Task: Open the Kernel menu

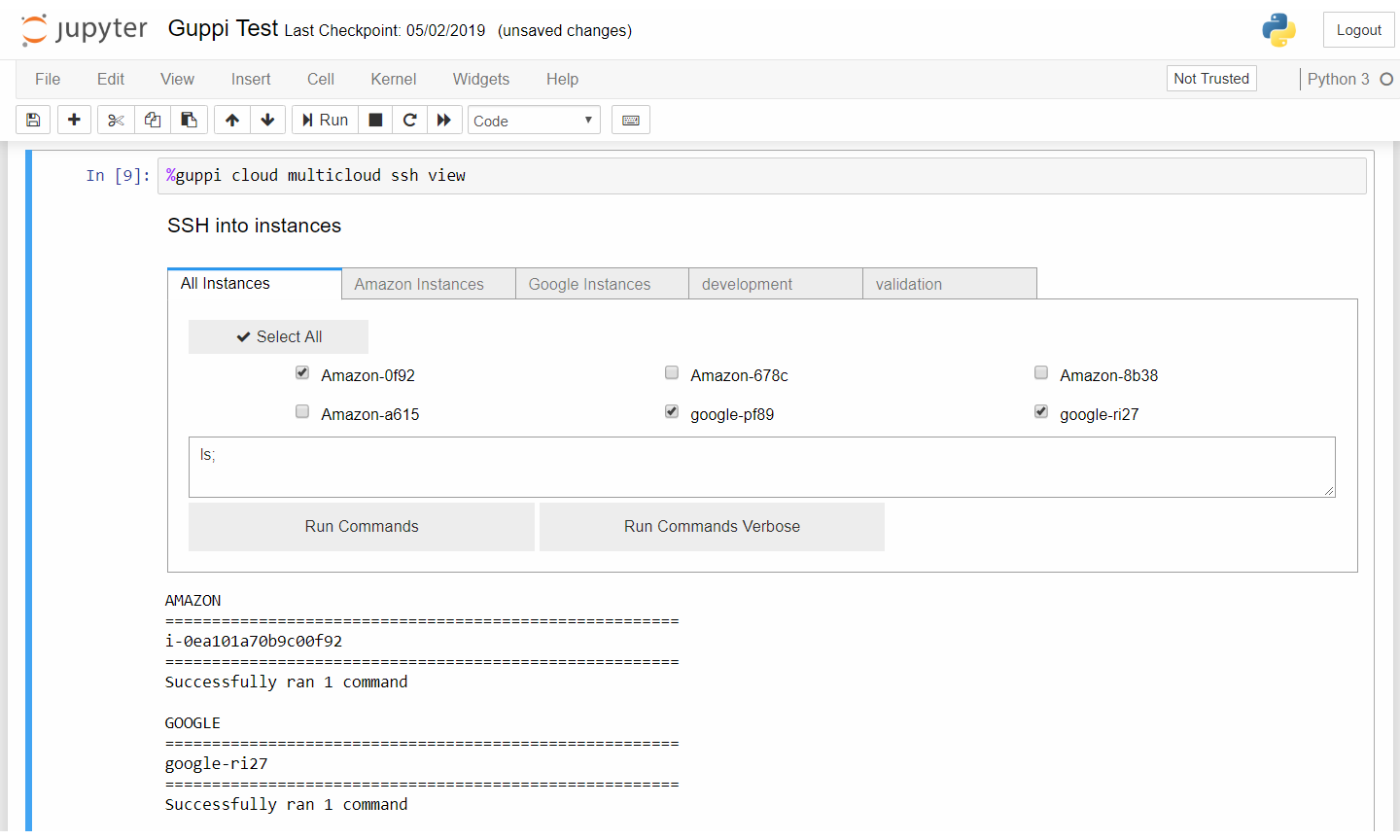Action: [x=394, y=79]
